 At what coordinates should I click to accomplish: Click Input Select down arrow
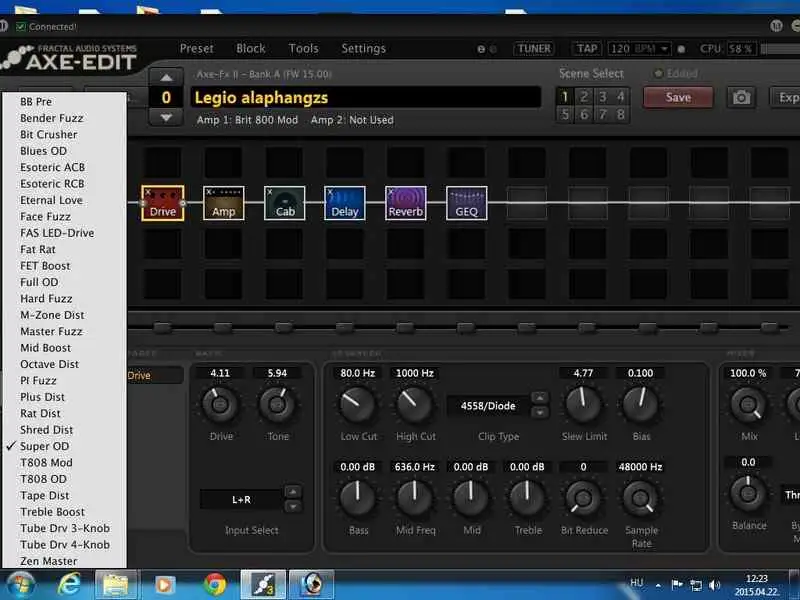coord(293,506)
